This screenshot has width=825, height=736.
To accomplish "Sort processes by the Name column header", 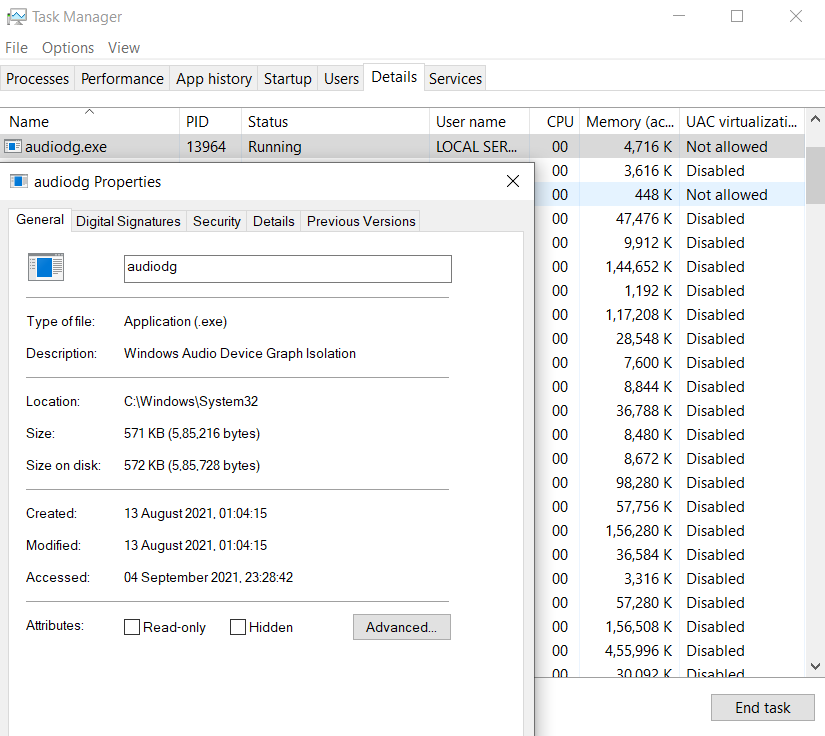I will [x=29, y=122].
